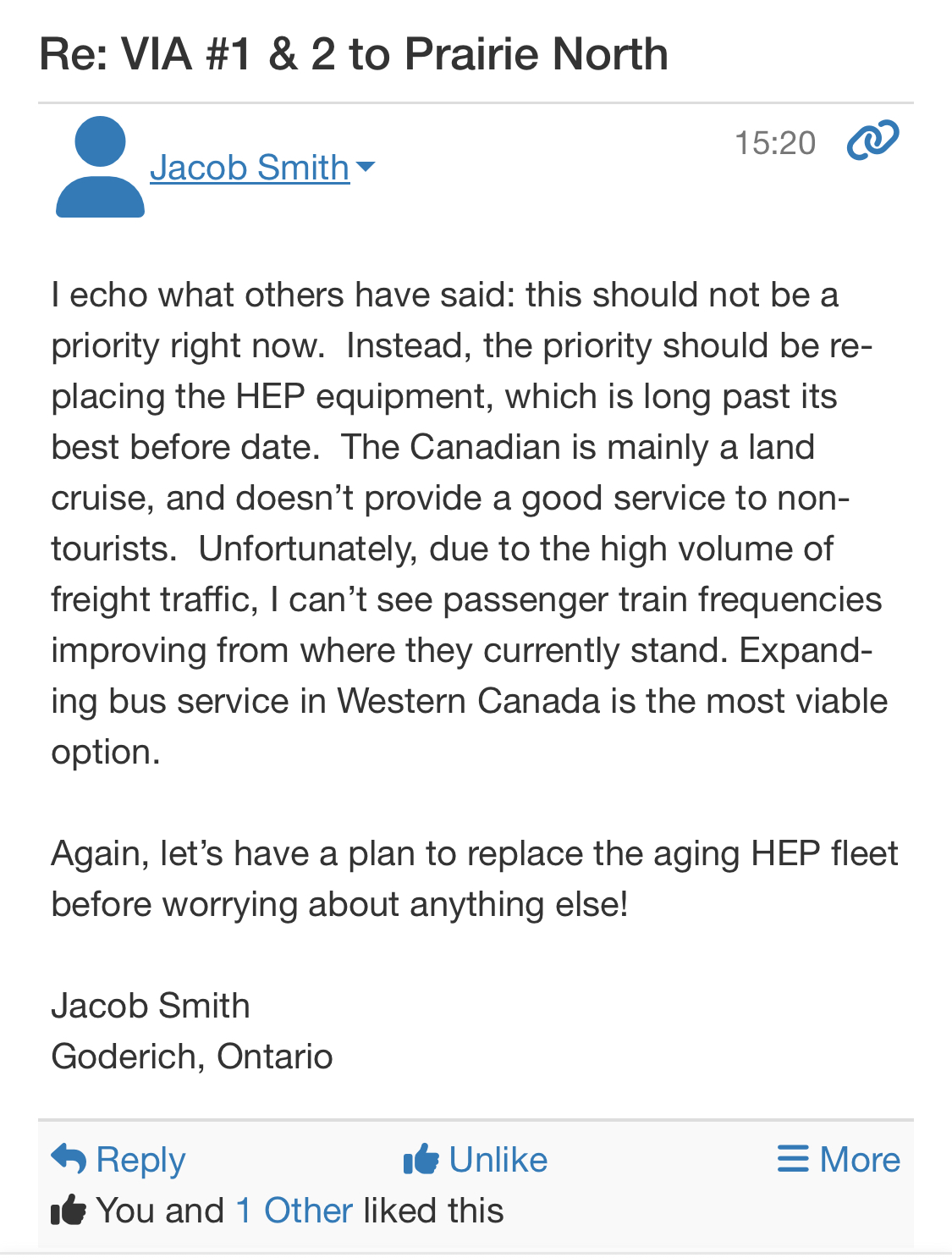The height and width of the screenshot is (1258, 952).
Task: Click the 15:20 post timestamp
Action: pos(774,143)
